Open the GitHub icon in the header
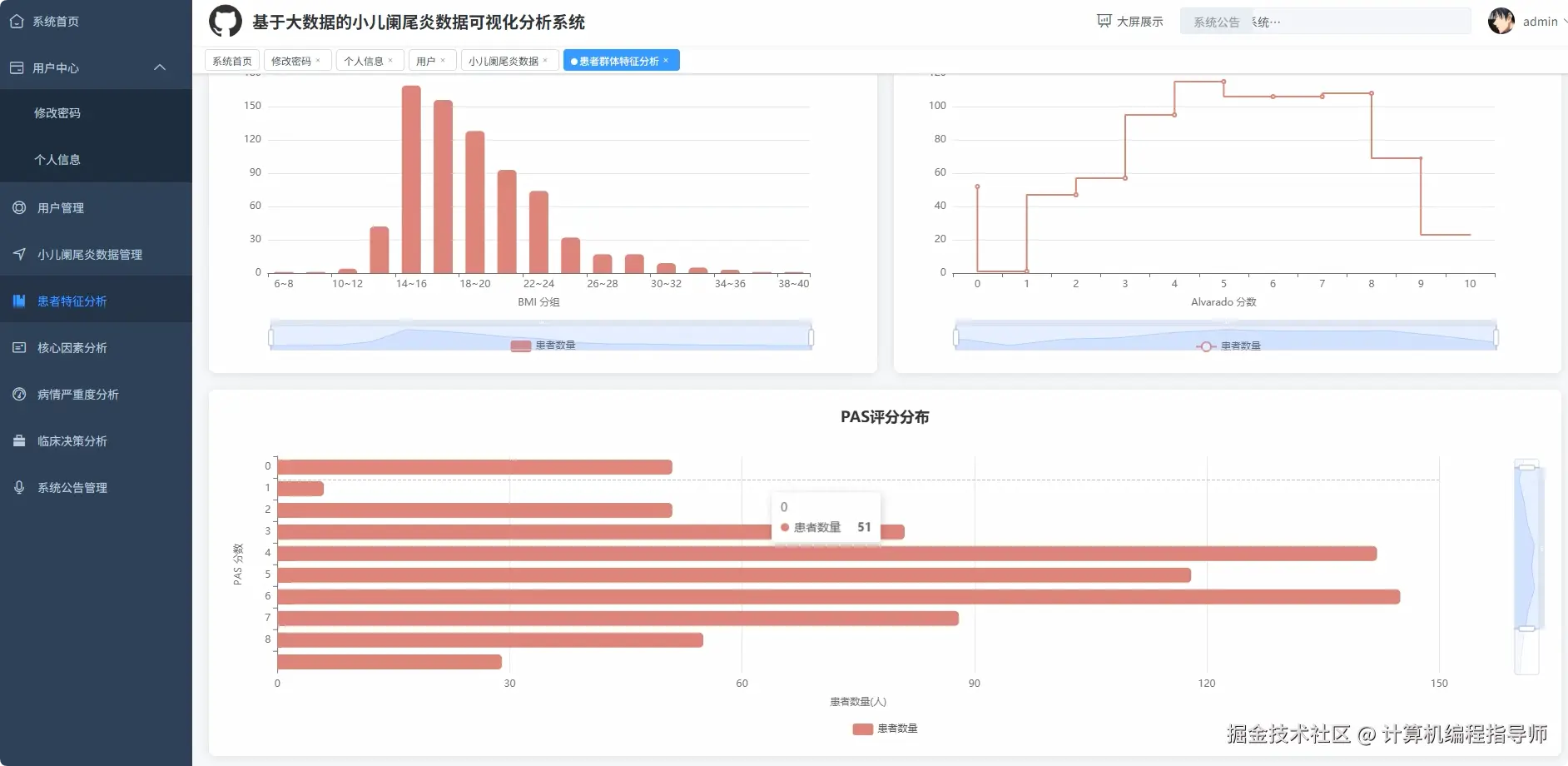1568x766 pixels. 224,21
